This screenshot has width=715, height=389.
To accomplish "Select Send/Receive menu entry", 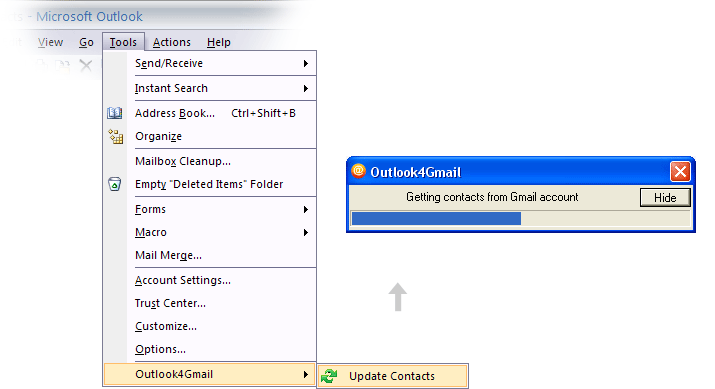I will [x=210, y=63].
